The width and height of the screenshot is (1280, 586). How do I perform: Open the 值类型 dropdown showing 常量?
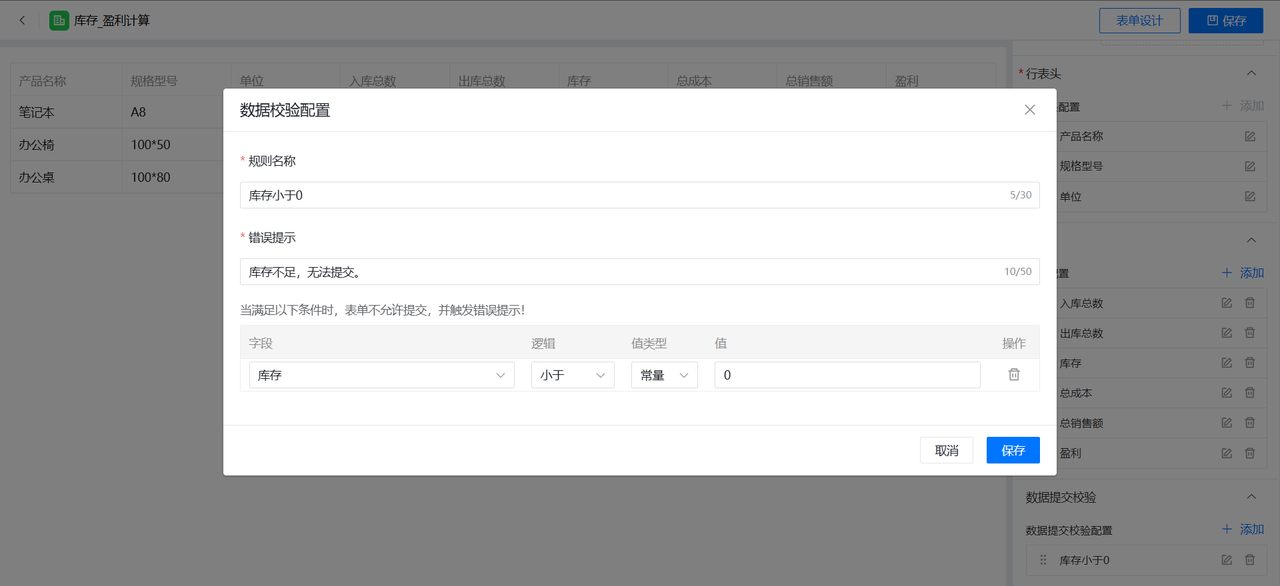tap(663, 375)
